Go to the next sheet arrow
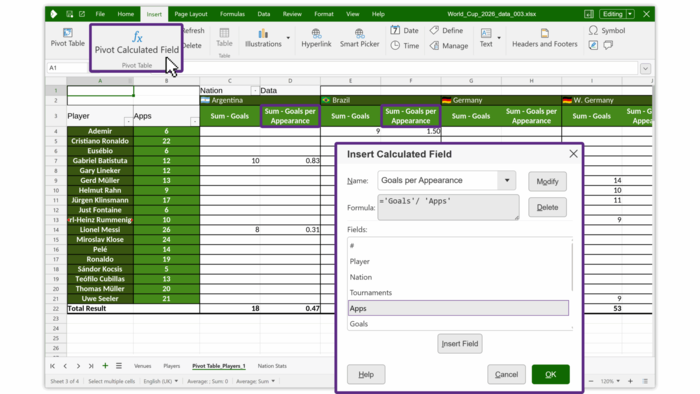Viewport: 700px width, 394px height. click(x=78, y=366)
